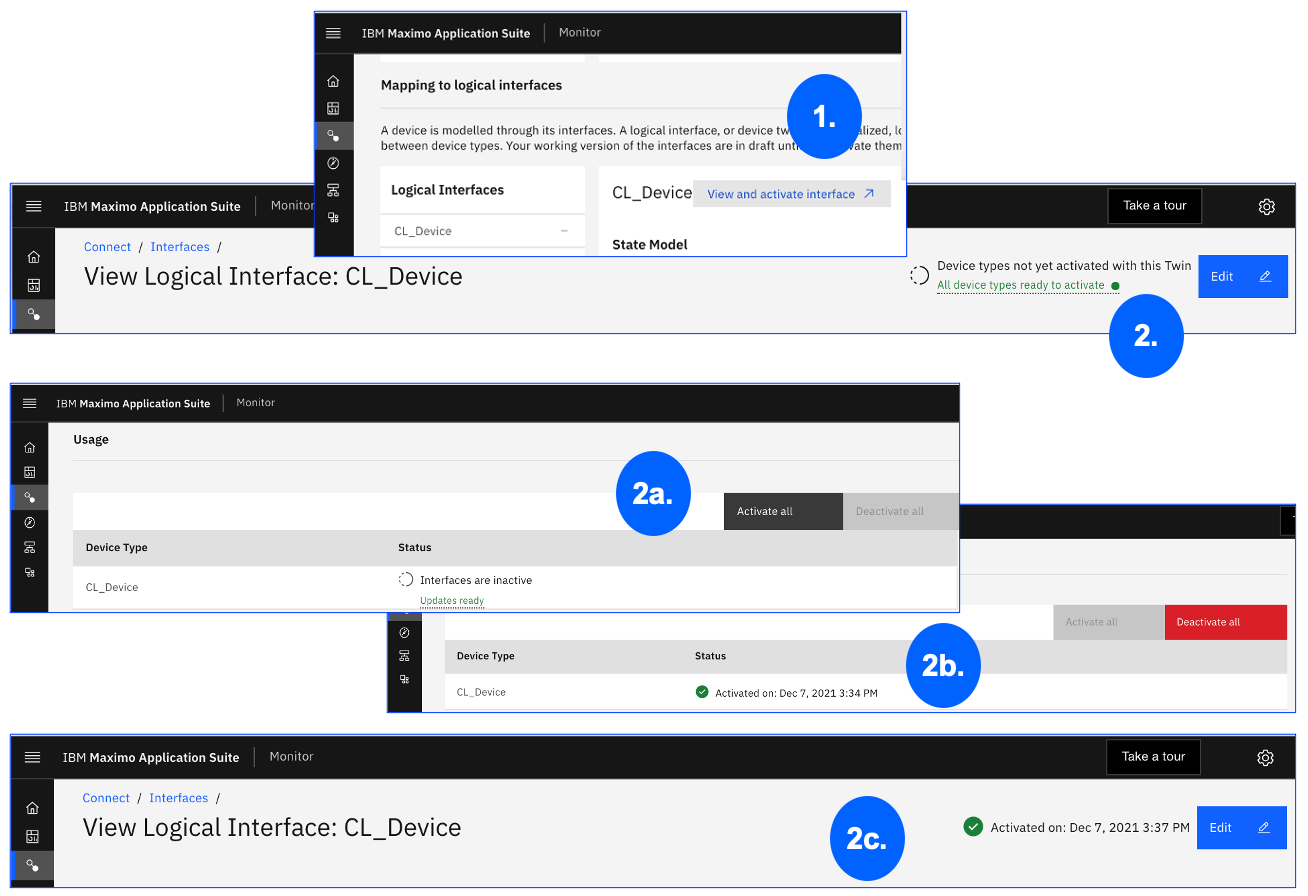The image size is (1308, 896).
Task: Follow the Connect breadcrumb in the Activated 3:37 PM panel
Action: (x=106, y=798)
